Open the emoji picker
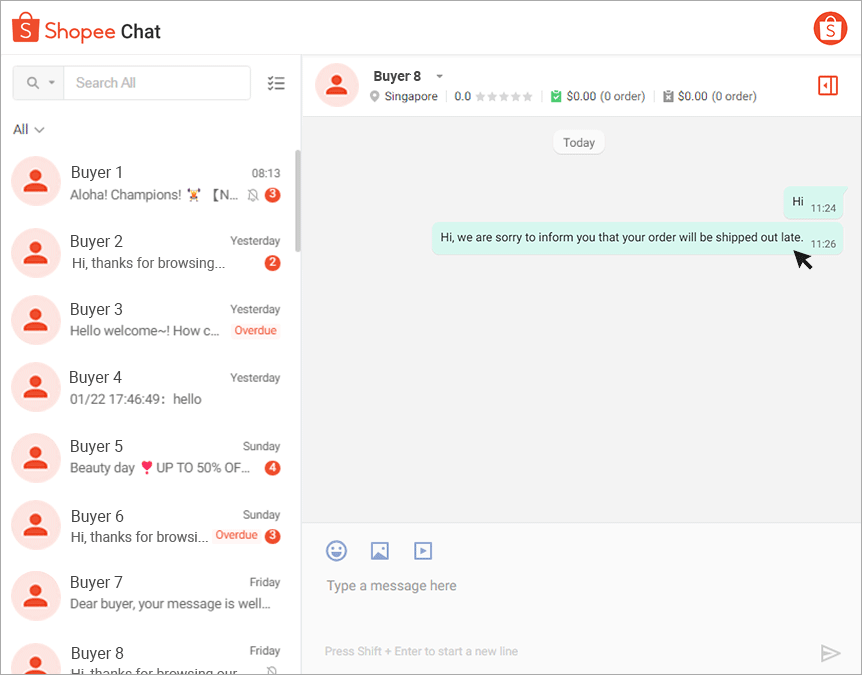The image size is (862, 675). click(x=336, y=550)
